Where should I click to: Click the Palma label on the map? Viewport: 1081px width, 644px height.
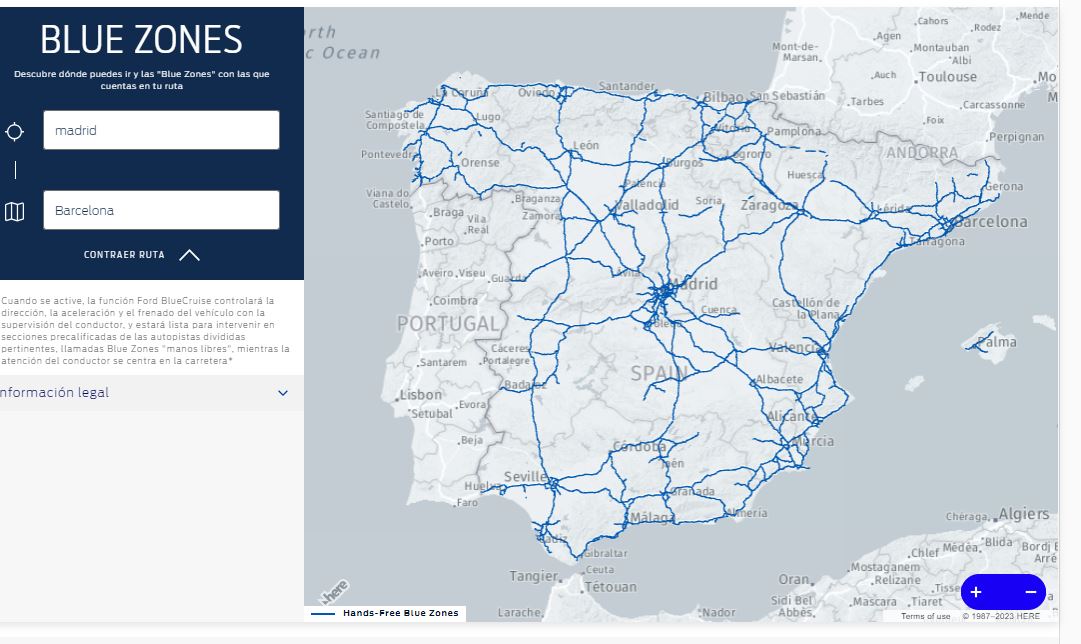[x=997, y=342]
